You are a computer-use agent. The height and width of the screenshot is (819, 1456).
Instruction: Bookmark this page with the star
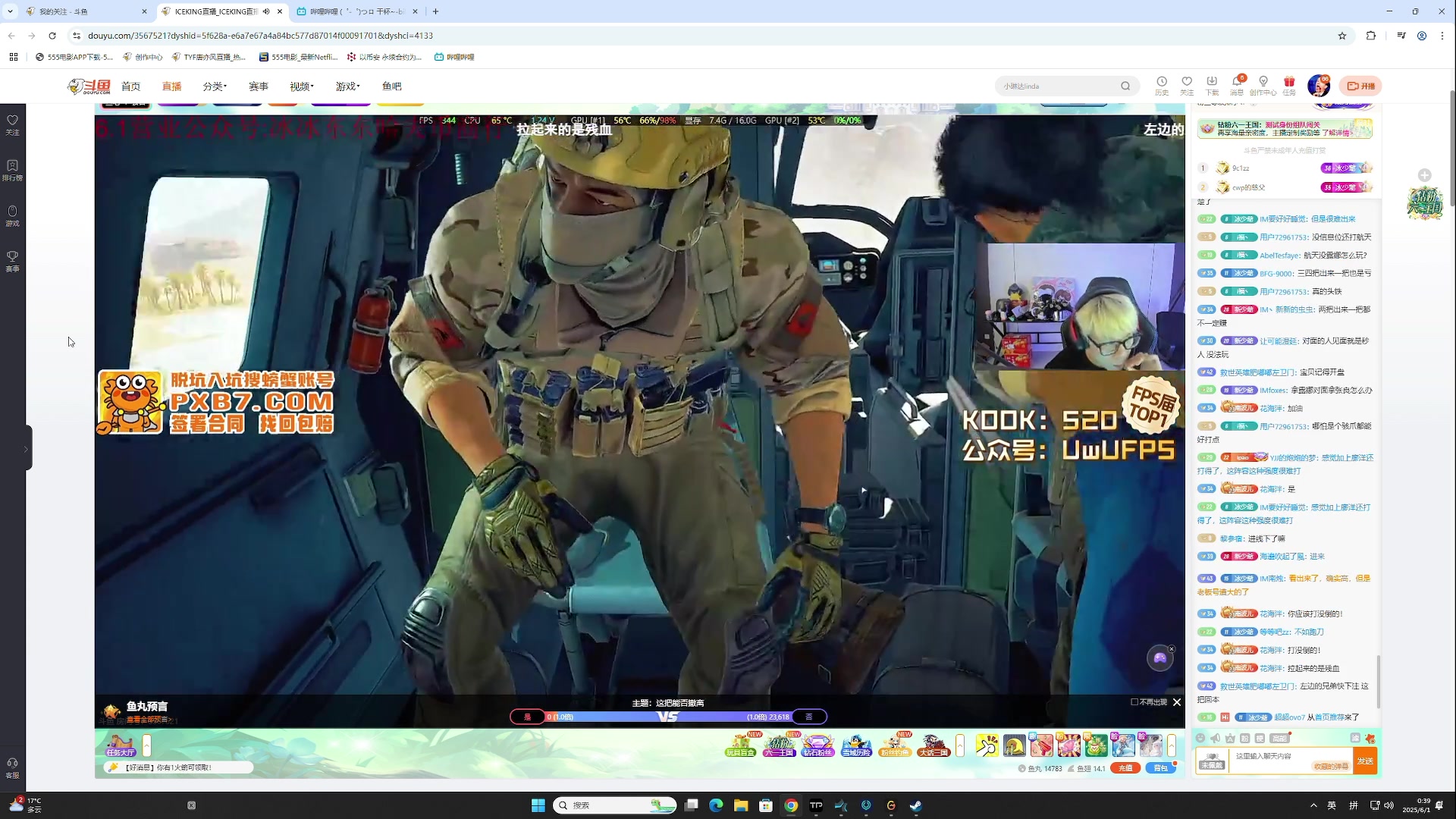coord(1341,36)
